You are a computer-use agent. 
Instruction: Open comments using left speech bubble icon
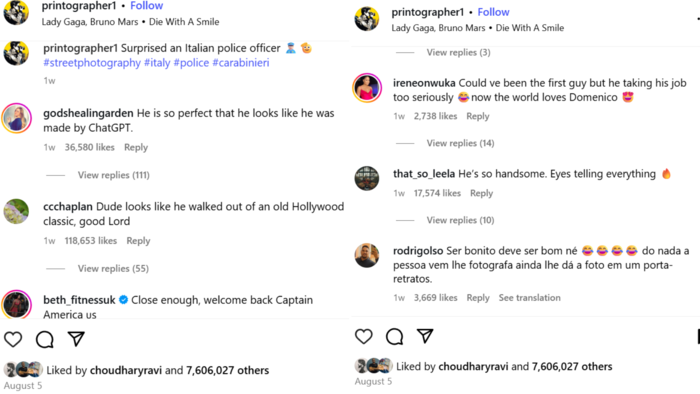pyautogui.click(x=45, y=340)
